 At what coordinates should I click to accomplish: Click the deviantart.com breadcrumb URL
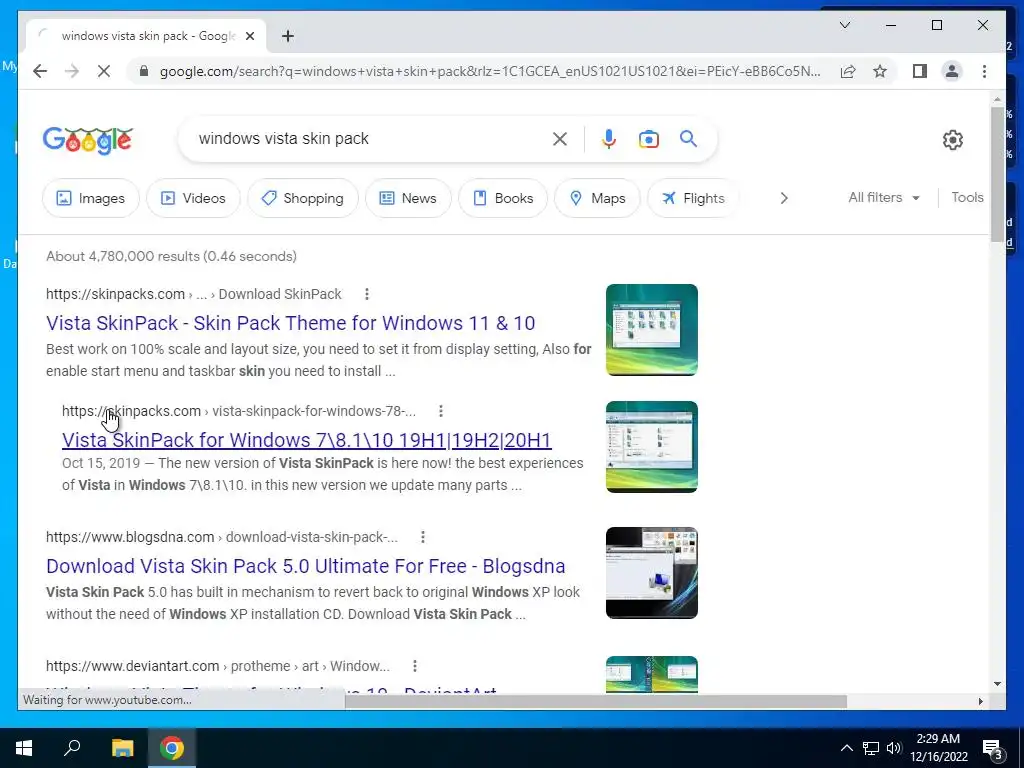click(217, 666)
